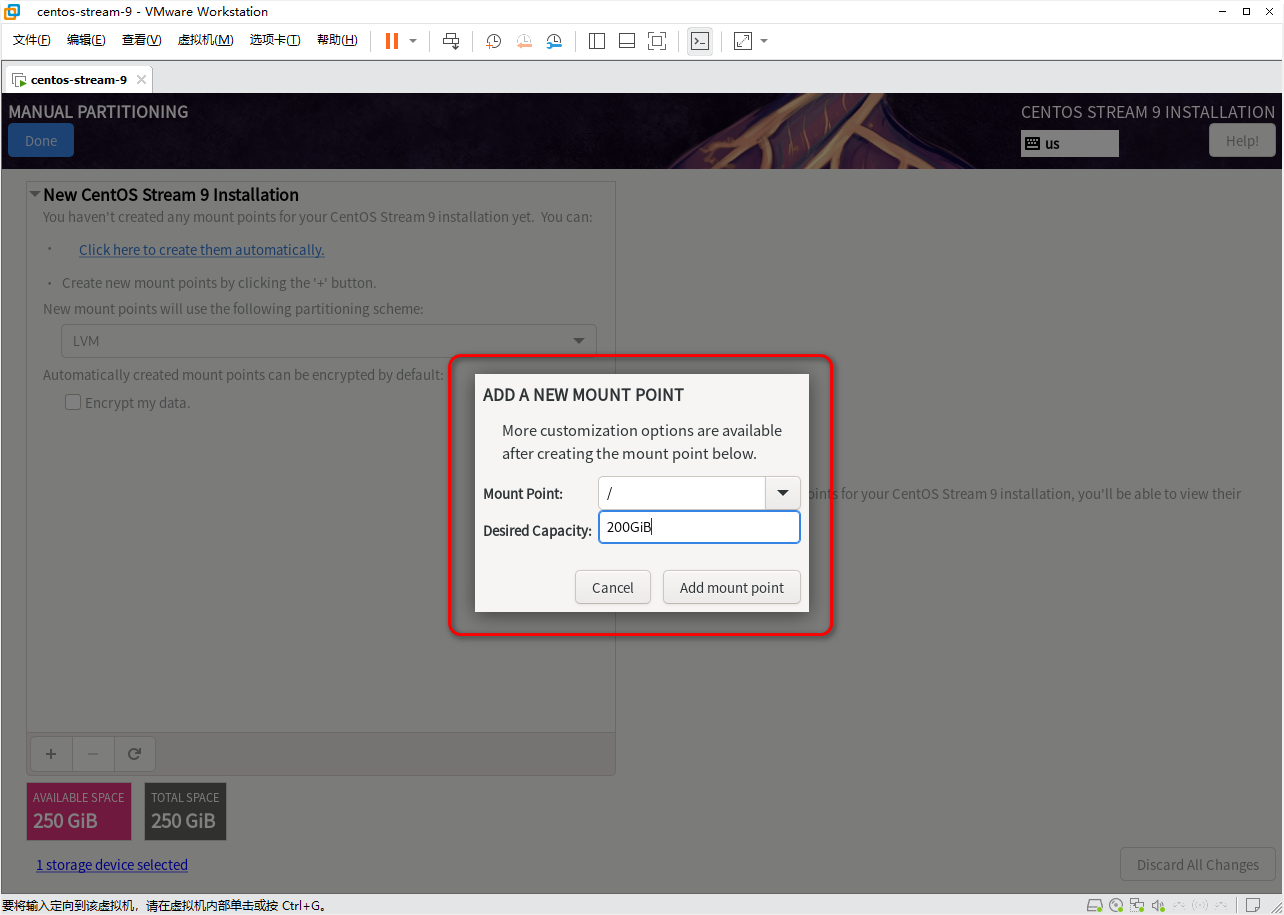Click the MANUAL PARTITIONING heading text
Image resolution: width=1284 pixels, height=915 pixels.
pos(98,112)
